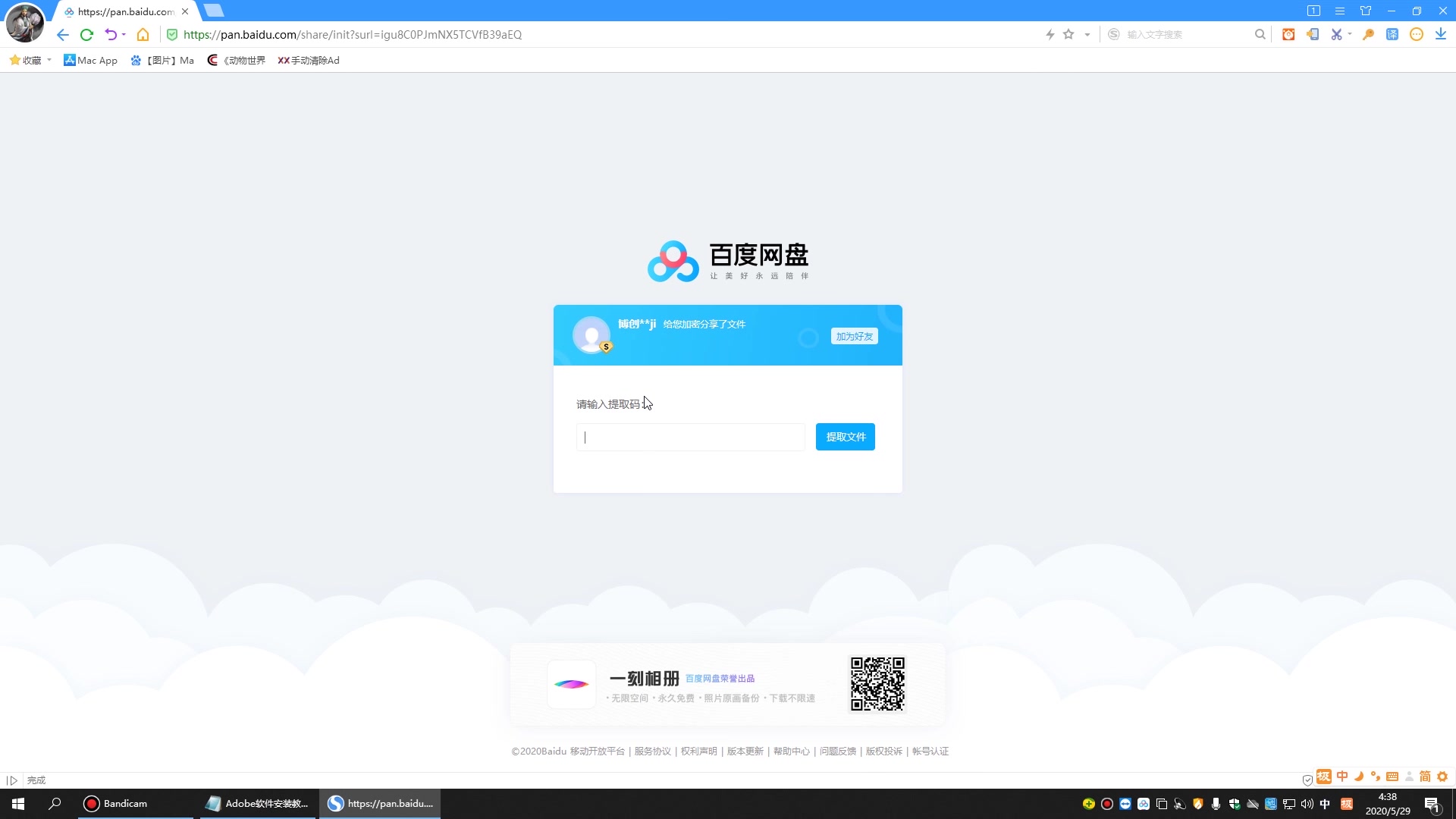Viewport: 1456px width, 819px height.
Task: Click the 一刻相册 promotional banner icon
Action: [x=572, y=684]
